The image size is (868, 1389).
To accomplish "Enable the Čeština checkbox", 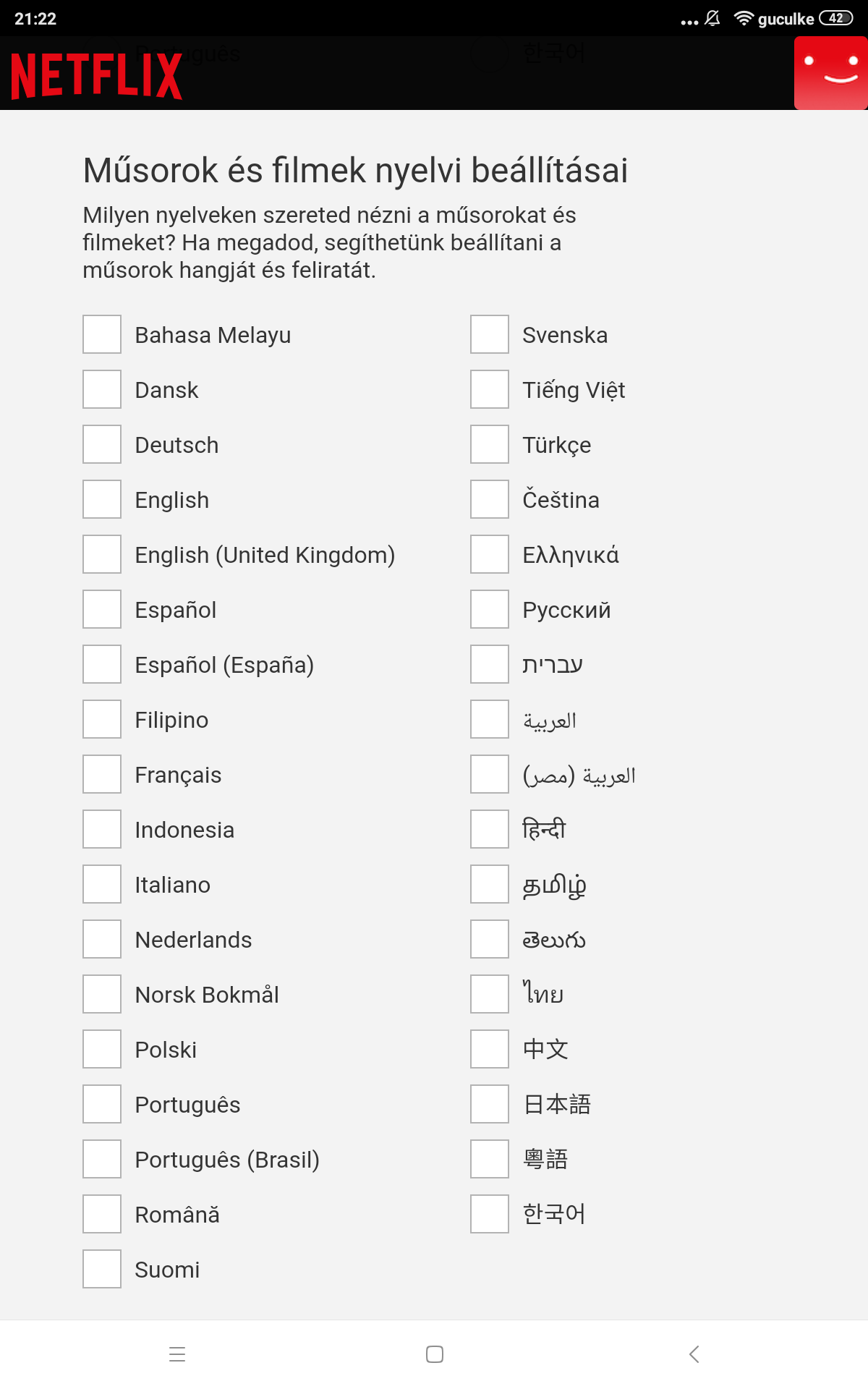I will coord(490,499).
